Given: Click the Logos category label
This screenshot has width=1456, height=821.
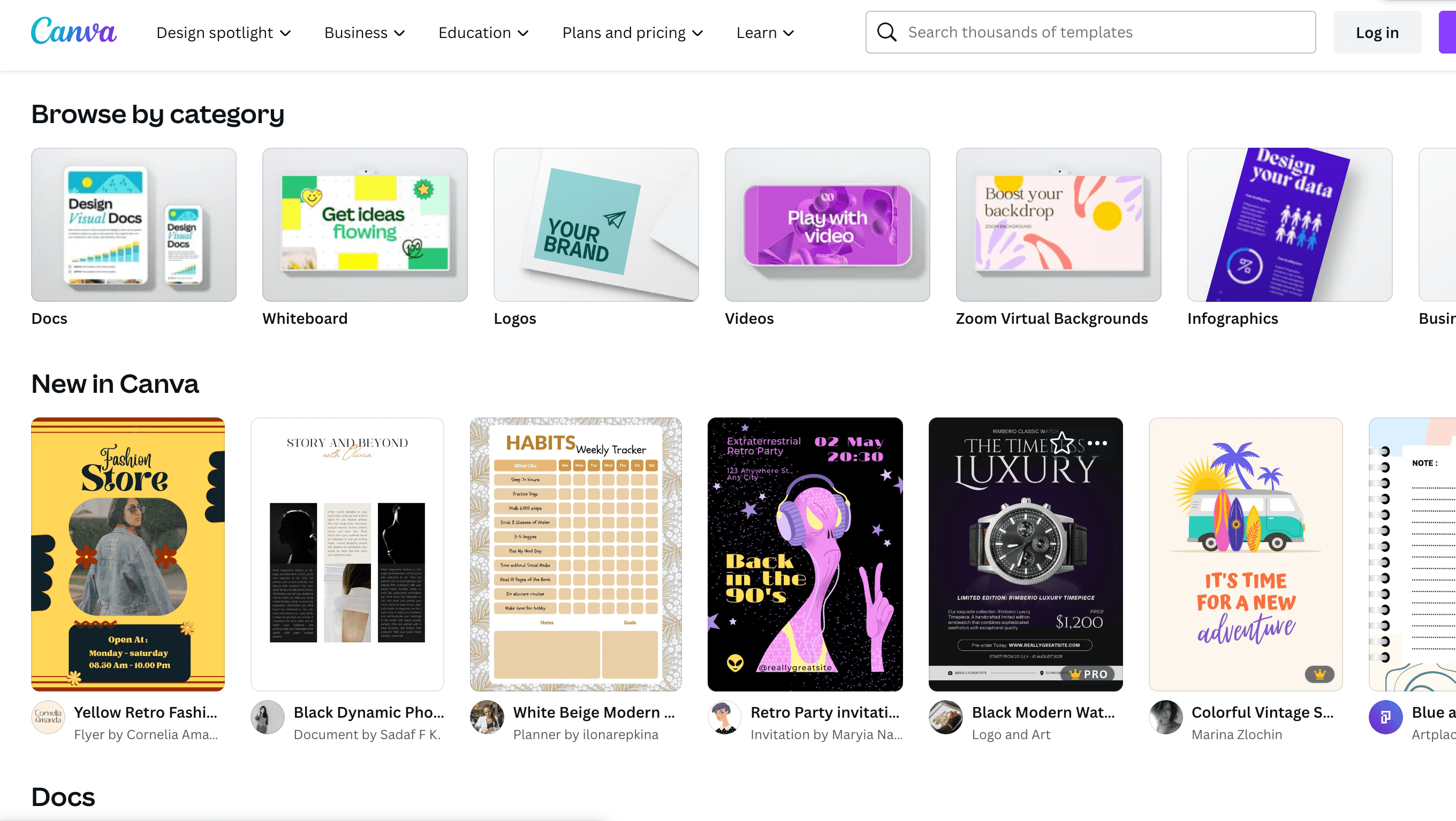Looking at the screenshot, I should coord(514,318).
